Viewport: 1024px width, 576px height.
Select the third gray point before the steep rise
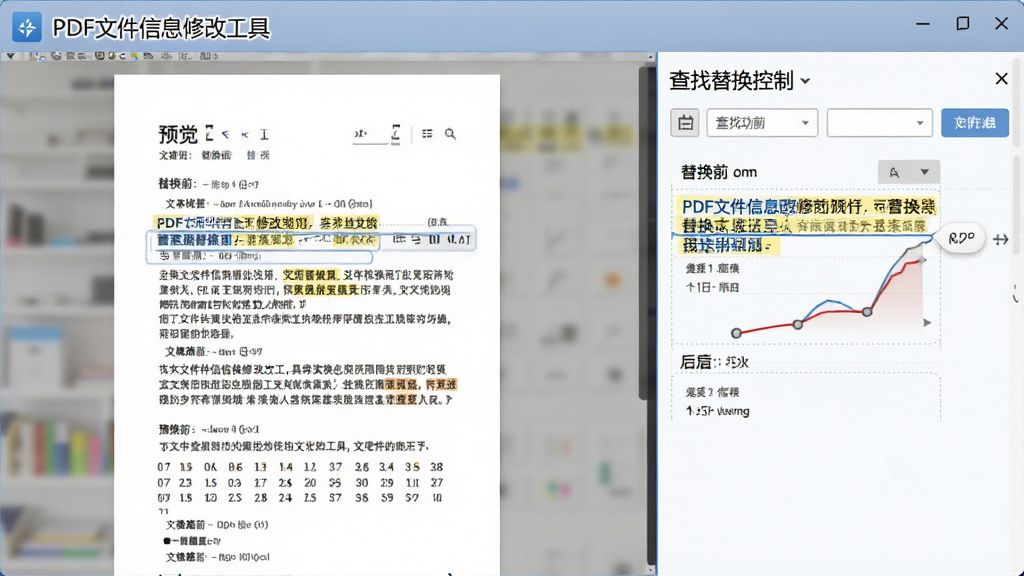click(867, 312)
